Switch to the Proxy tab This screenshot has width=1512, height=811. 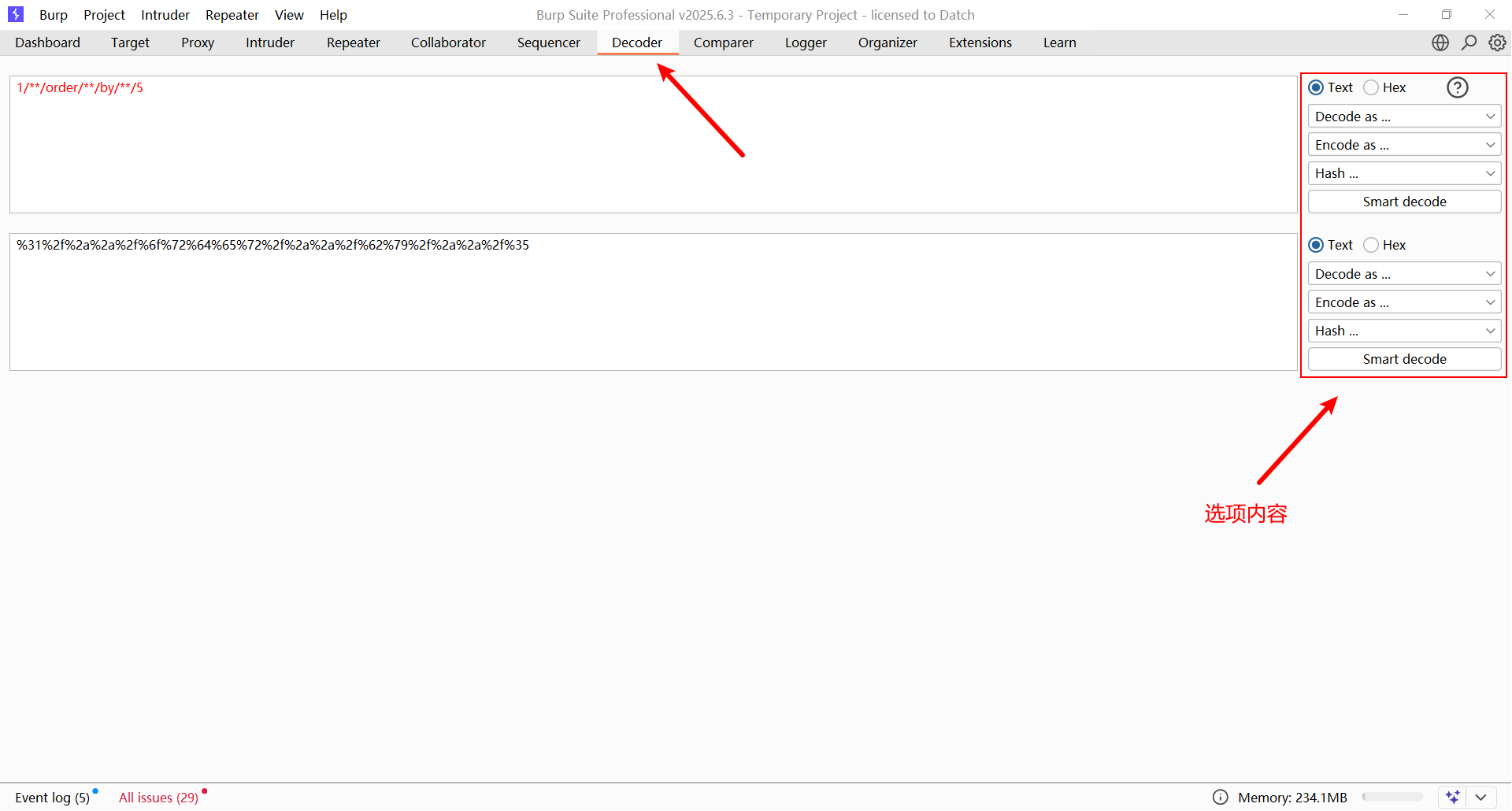(x=198, y=43)
